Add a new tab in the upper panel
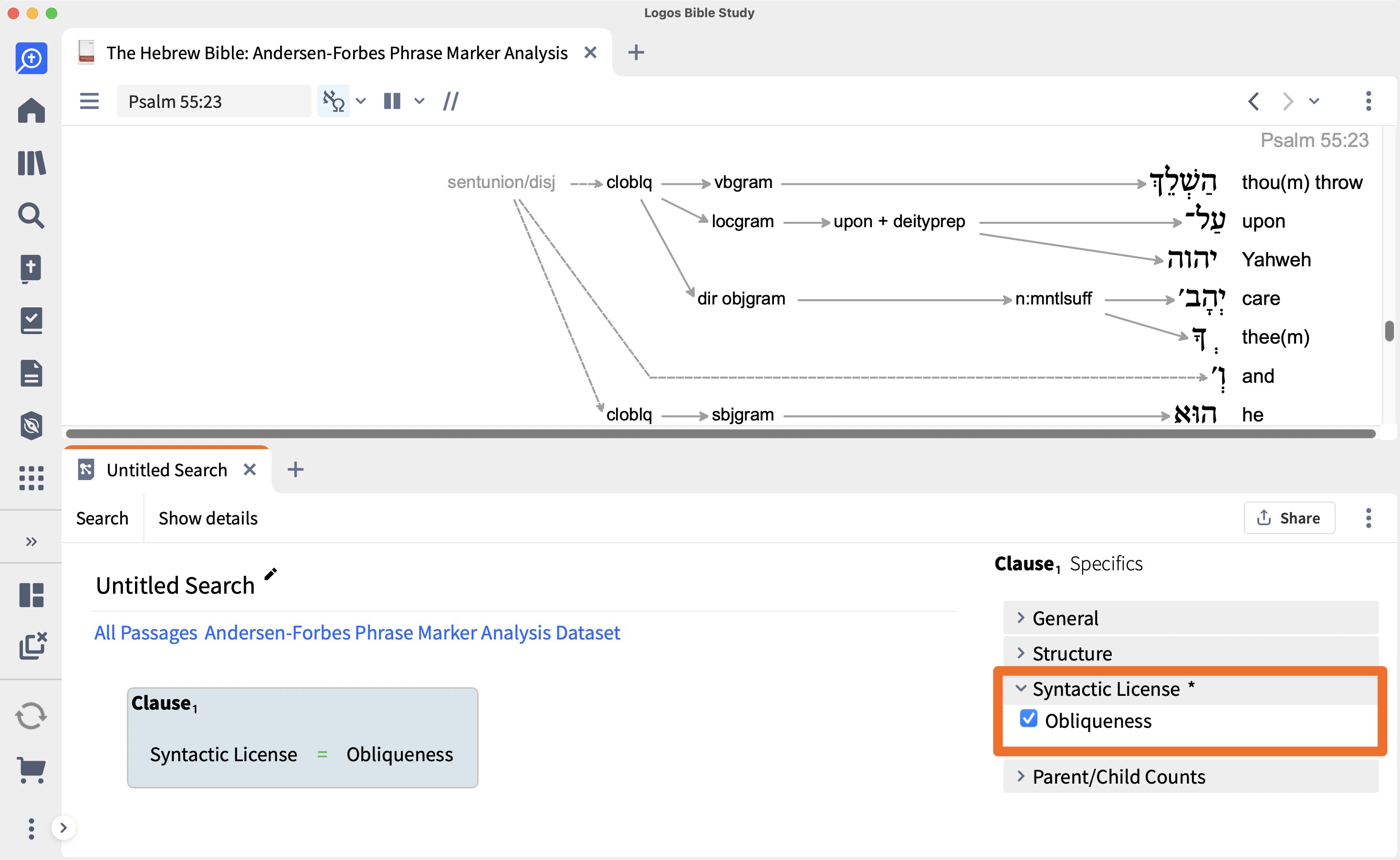 point(637,52)
